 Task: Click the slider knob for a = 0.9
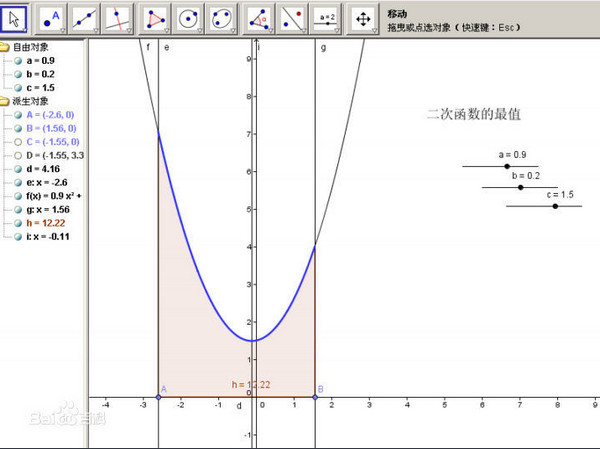pos(507,166)
